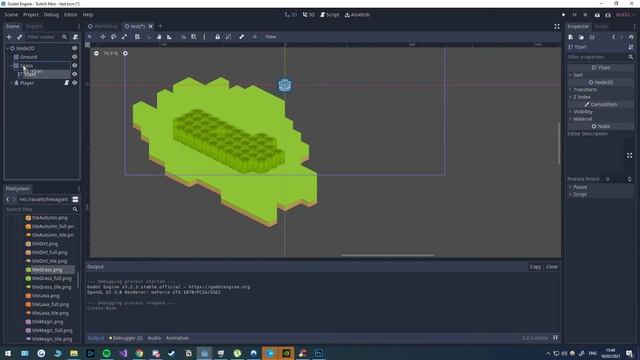Toggle smart snap in the viewport toolbar

click(x=183, y=37)
